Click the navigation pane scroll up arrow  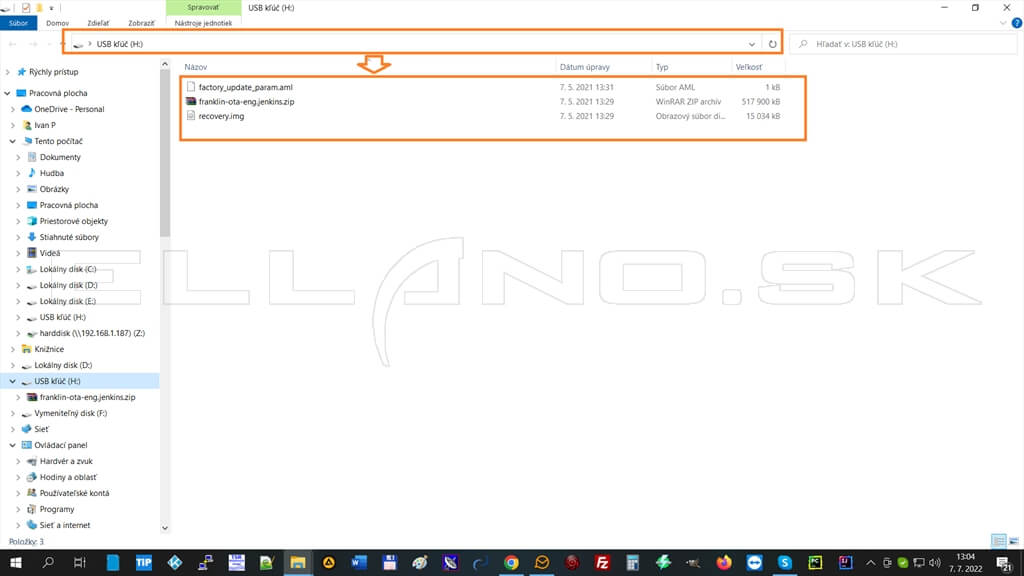coord(165,64)
